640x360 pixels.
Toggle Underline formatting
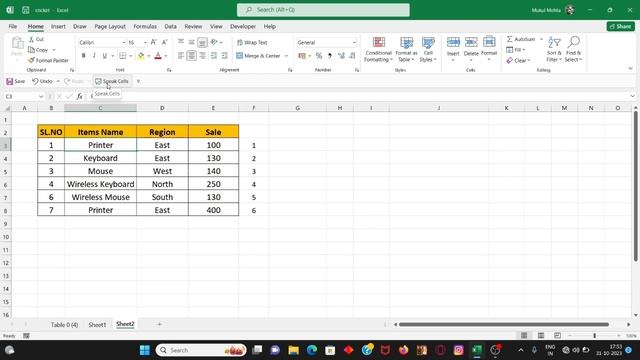104,56
